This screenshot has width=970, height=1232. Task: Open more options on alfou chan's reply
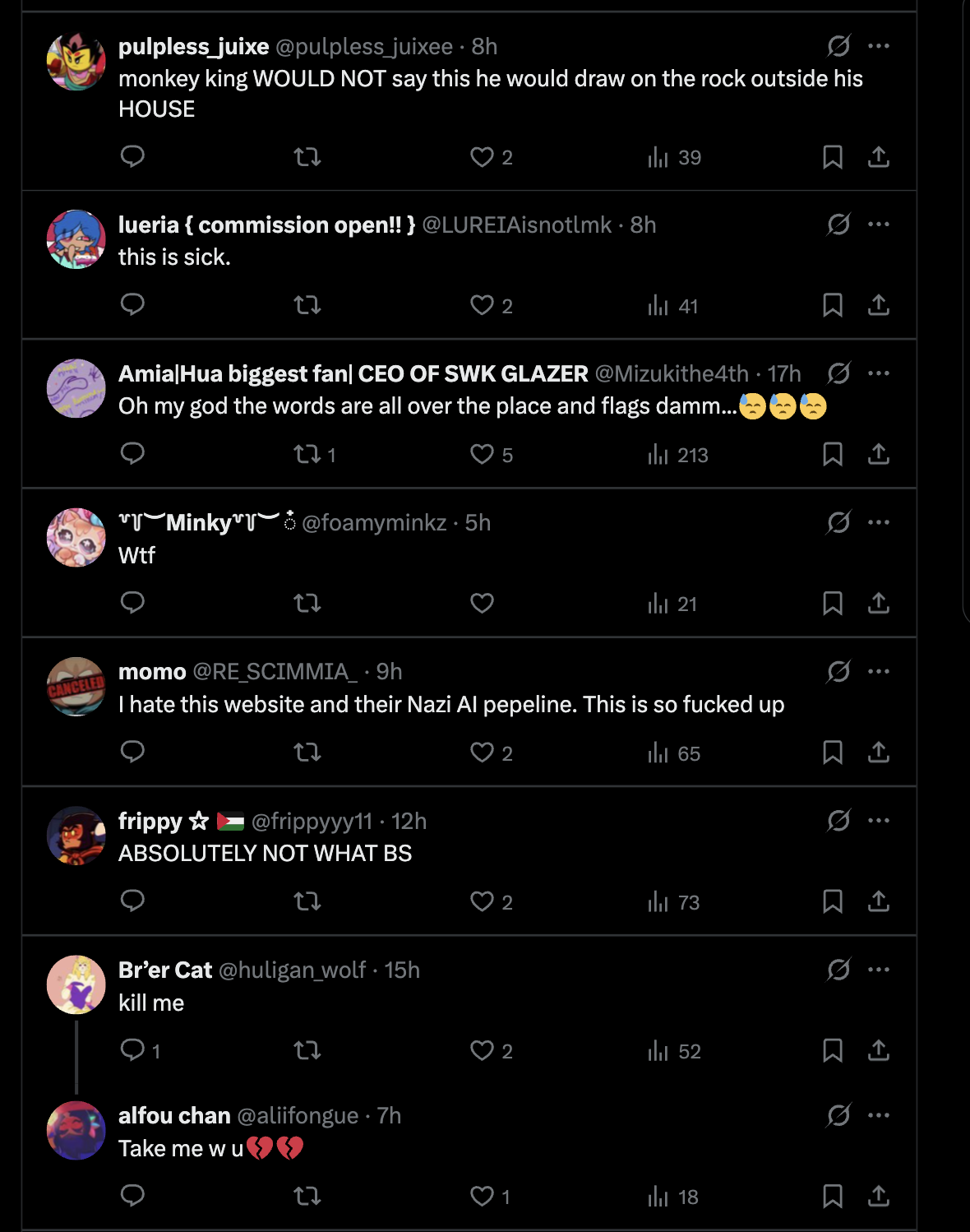pyautogui.click(x=879, y=1115)
